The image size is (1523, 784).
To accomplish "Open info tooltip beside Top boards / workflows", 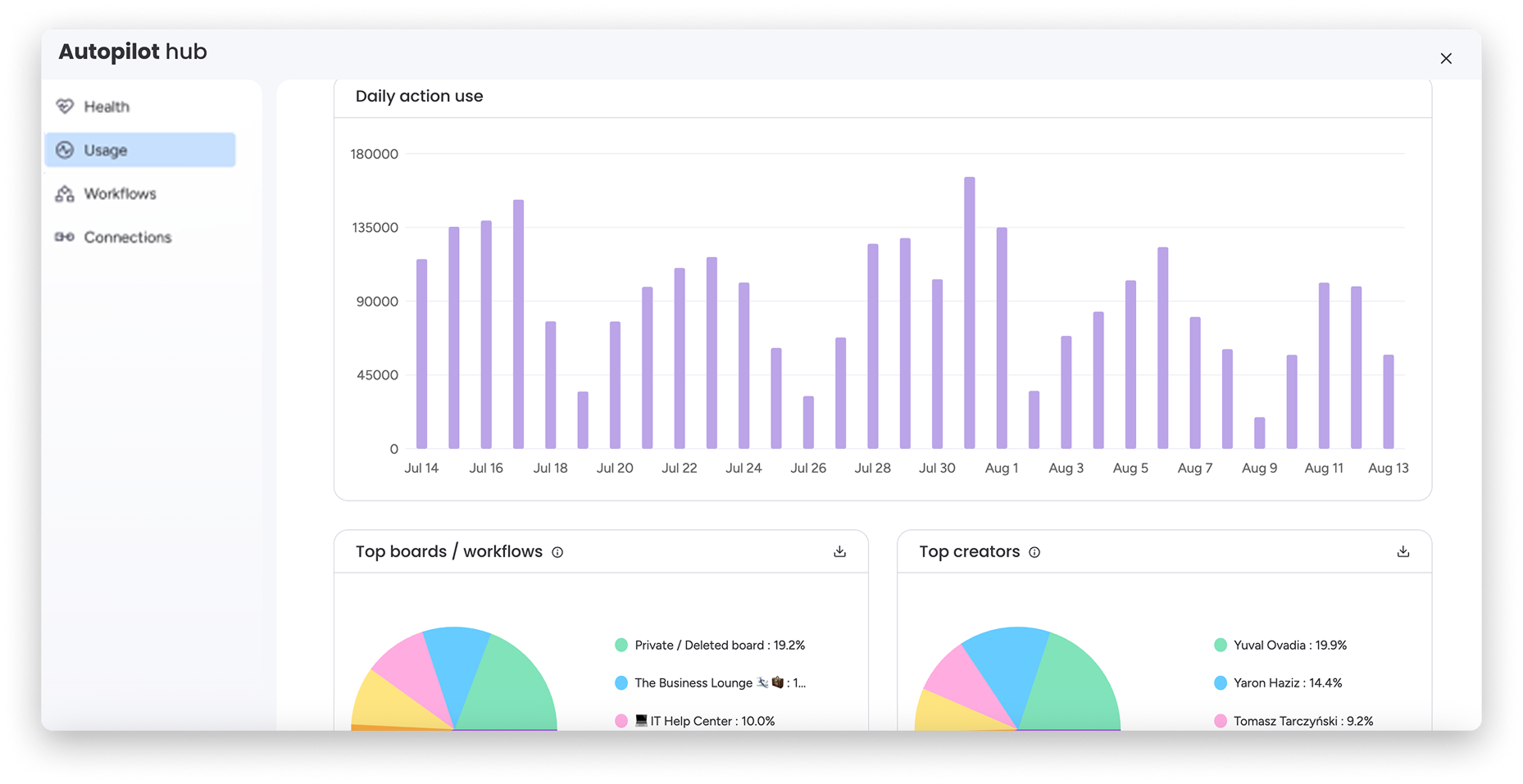I will click(x=557, y=553).
